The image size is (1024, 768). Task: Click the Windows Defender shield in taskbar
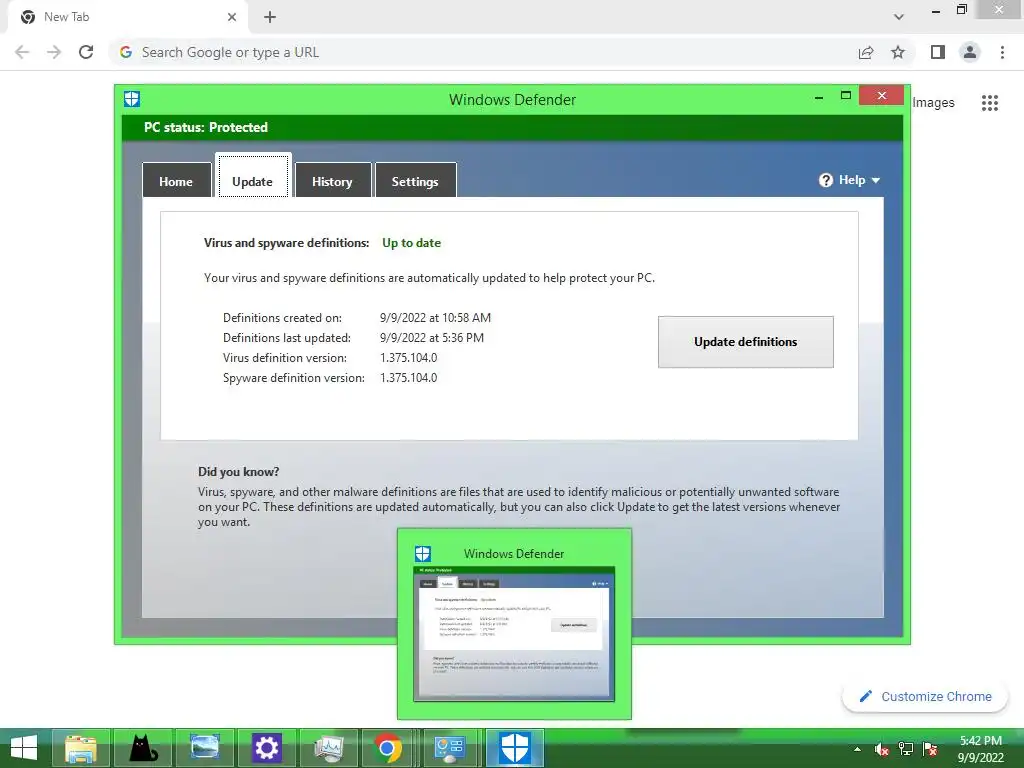click(514, 748)
